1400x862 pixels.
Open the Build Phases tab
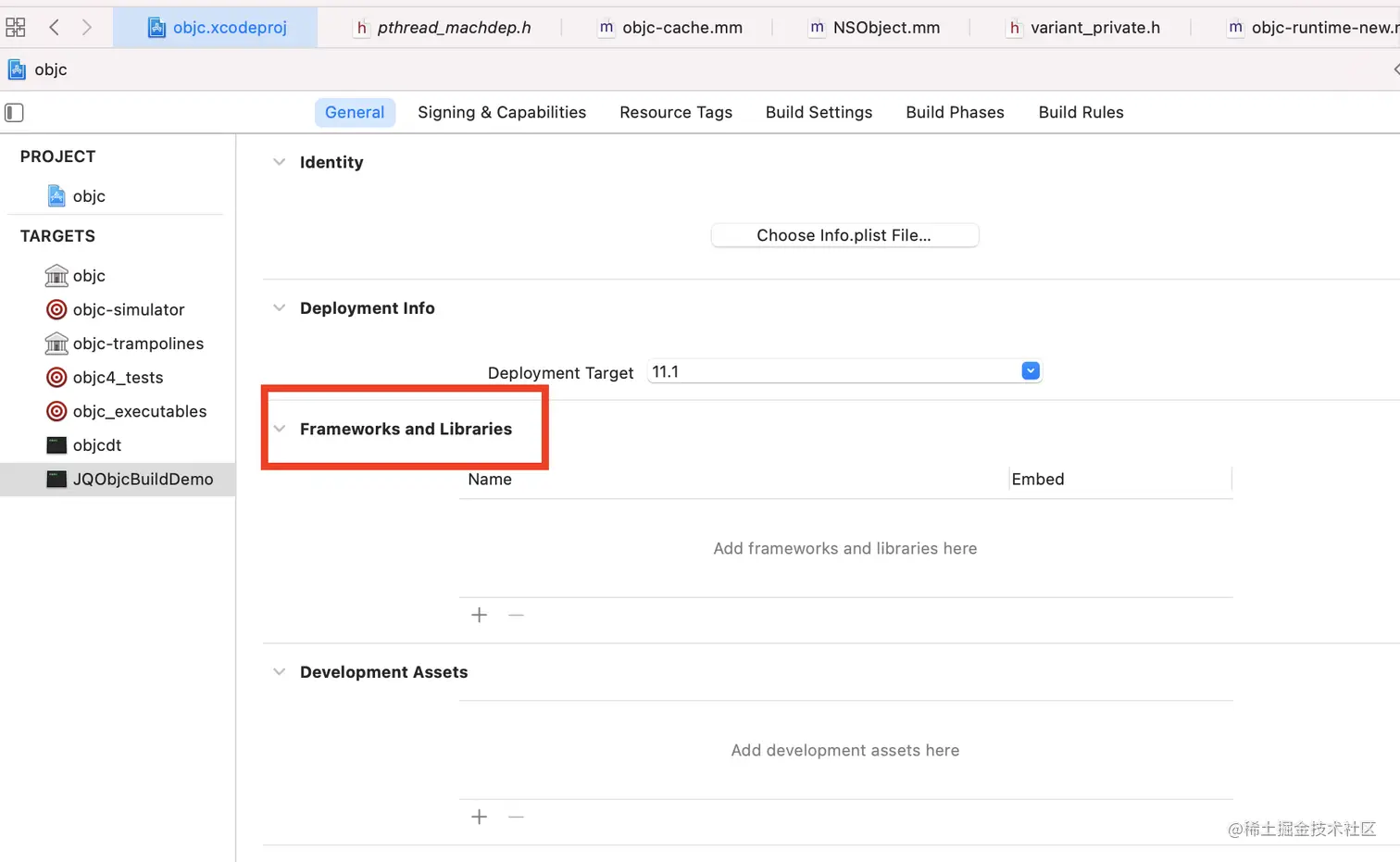pyautogui.click(x=955, y=112)
